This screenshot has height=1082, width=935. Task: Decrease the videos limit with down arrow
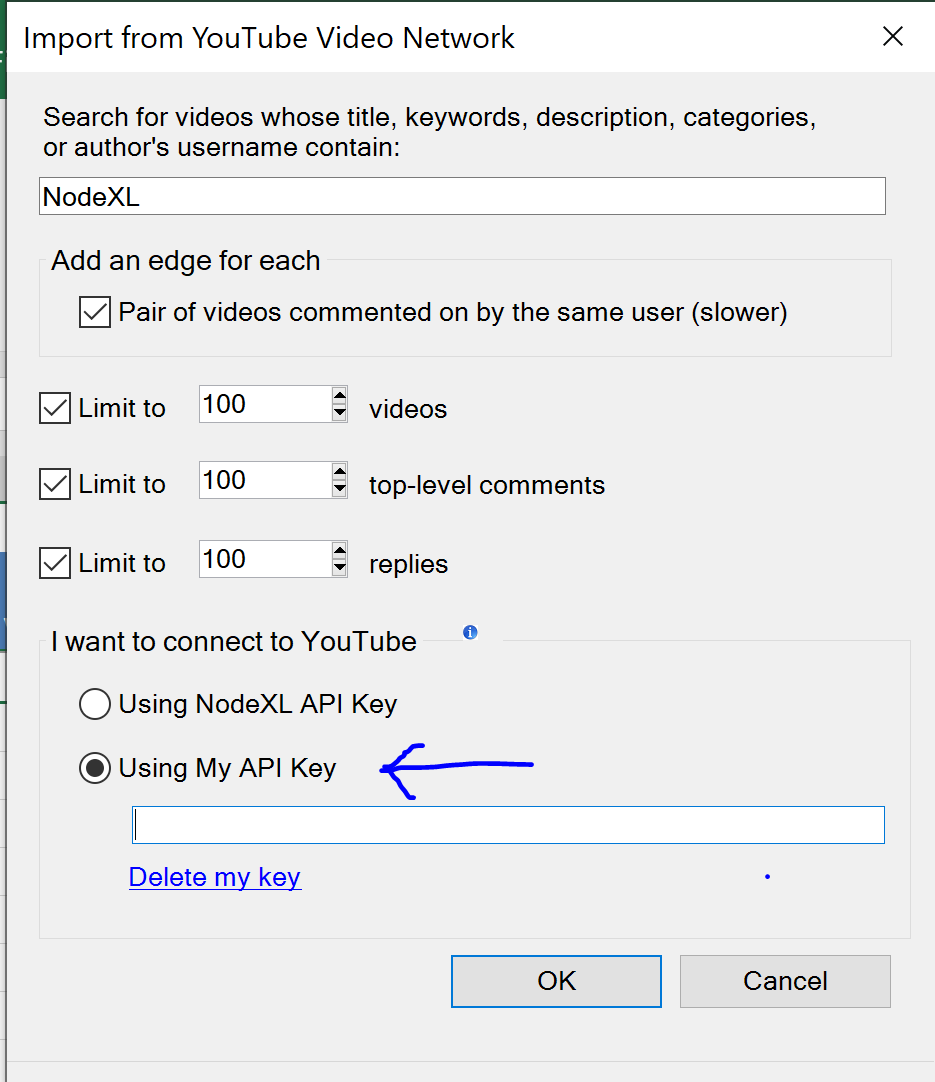coord(340,412)
